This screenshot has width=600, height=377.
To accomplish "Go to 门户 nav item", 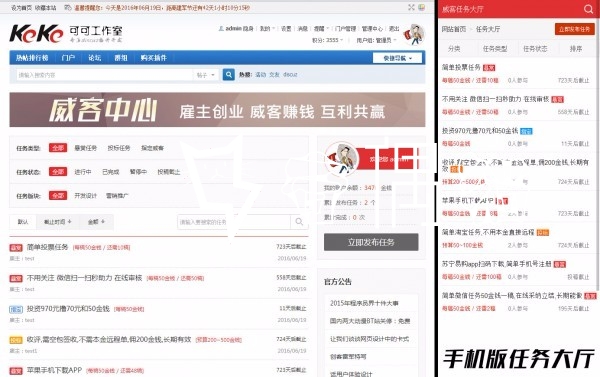I will tap(68, 58).
